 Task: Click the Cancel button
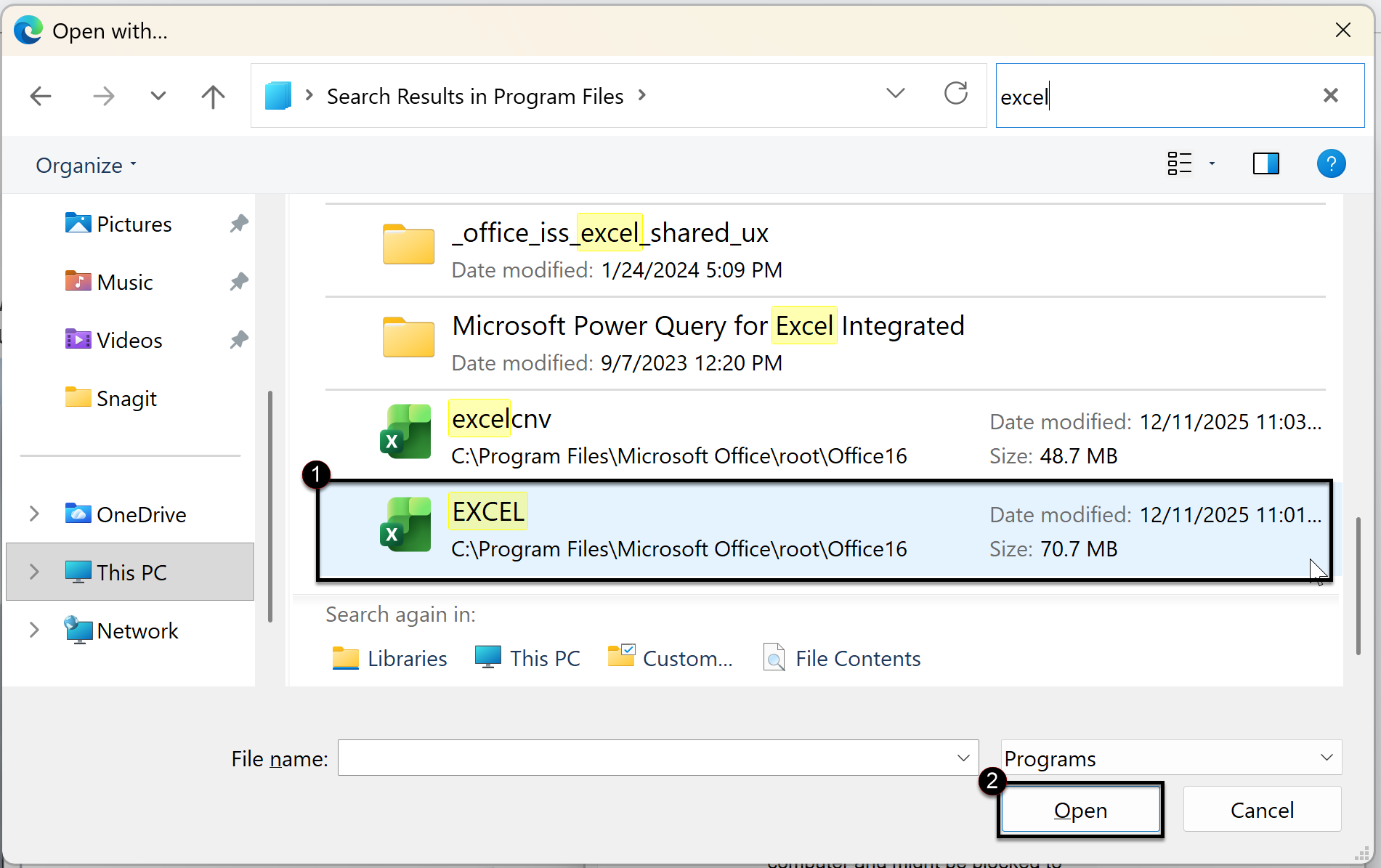(1262, 810)
